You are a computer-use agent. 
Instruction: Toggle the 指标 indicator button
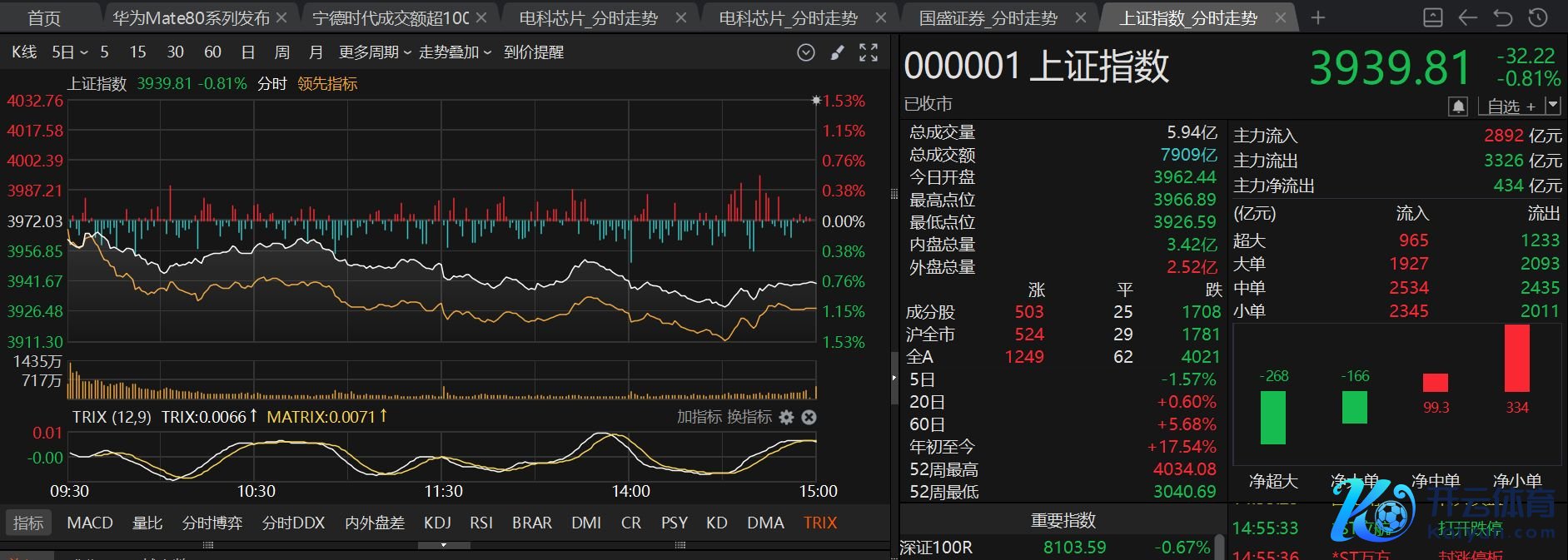(x=28, y=523)
